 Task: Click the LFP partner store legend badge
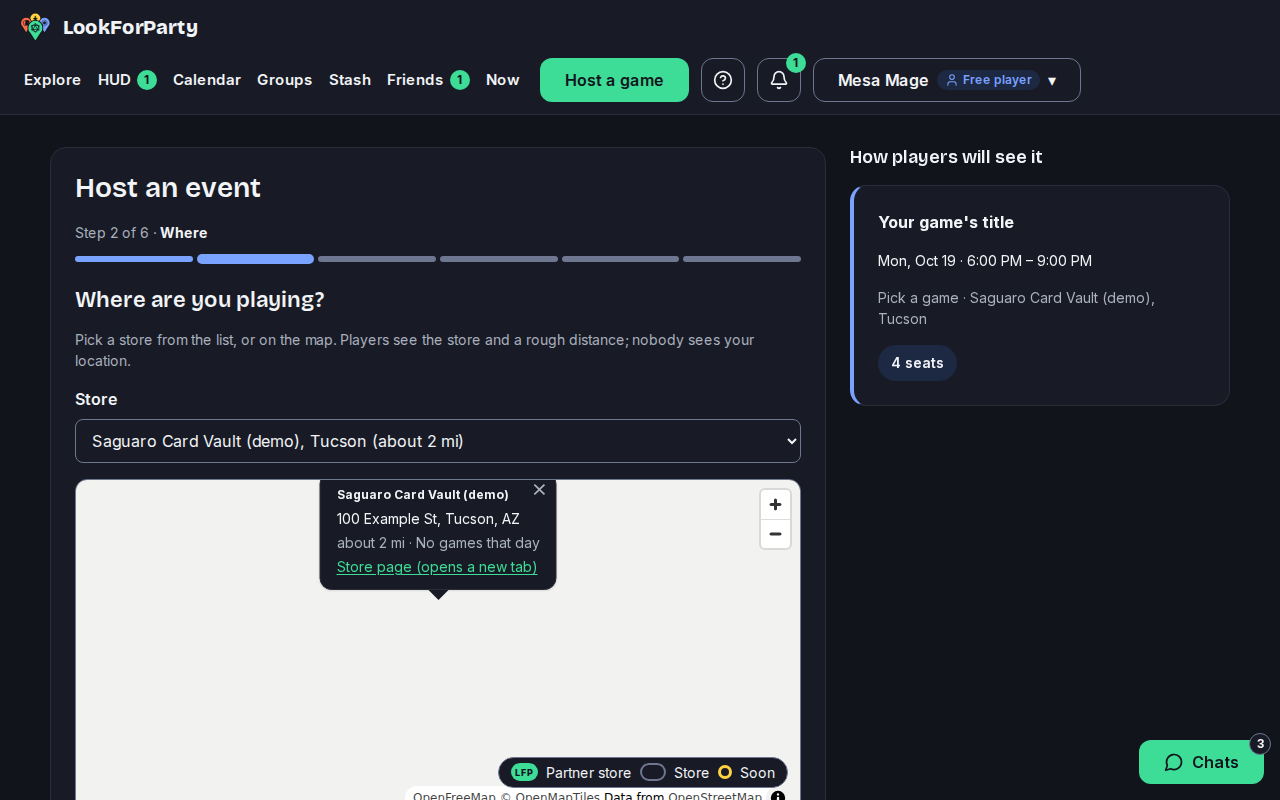[524, 772]
